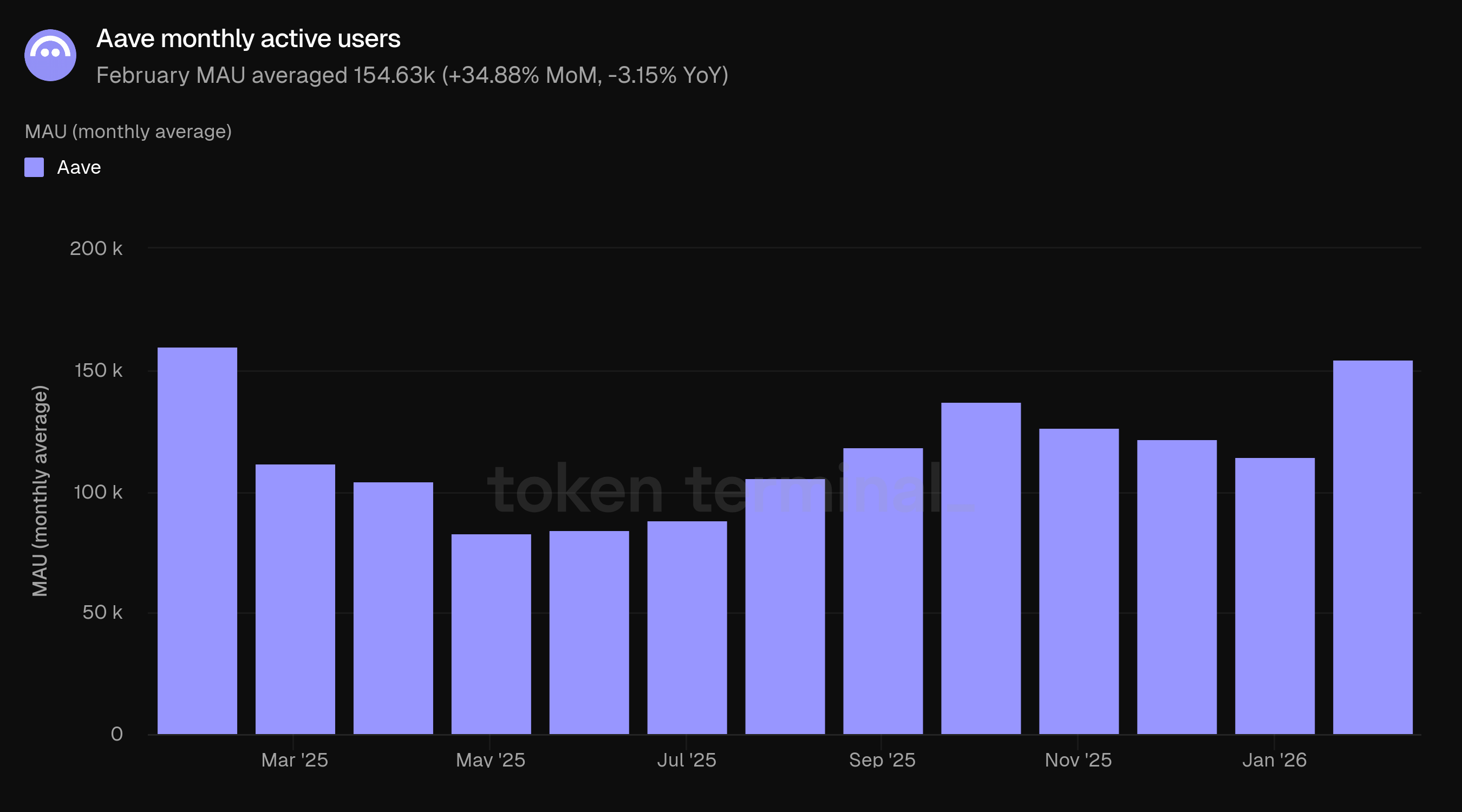The image size is (1462, 812).
Task: Click the June 2025 bar left of Jul '25
Action: tap(589, 632)
